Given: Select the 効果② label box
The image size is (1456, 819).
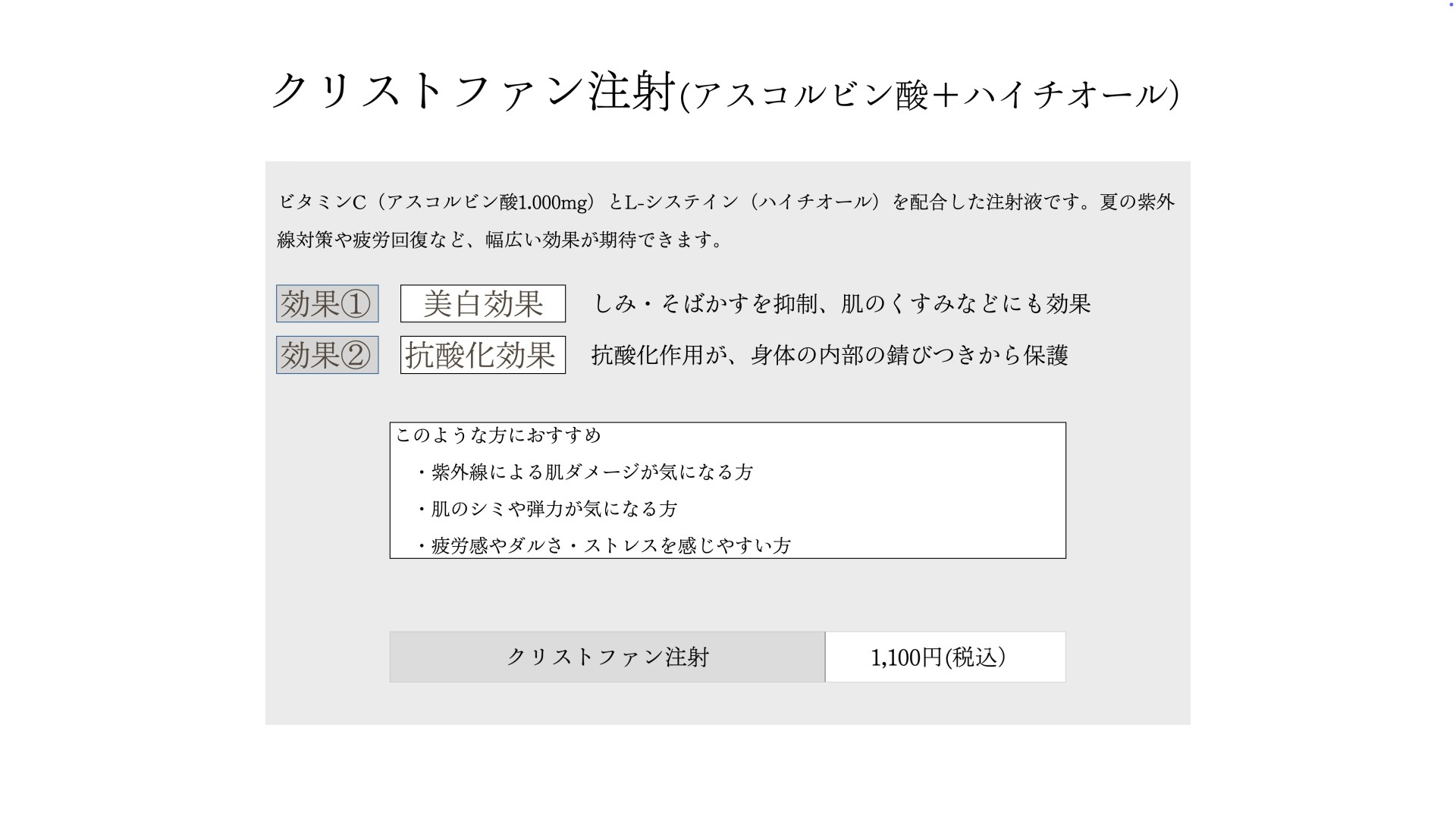Looking at the screenshot, I should (x=327, y=355).
